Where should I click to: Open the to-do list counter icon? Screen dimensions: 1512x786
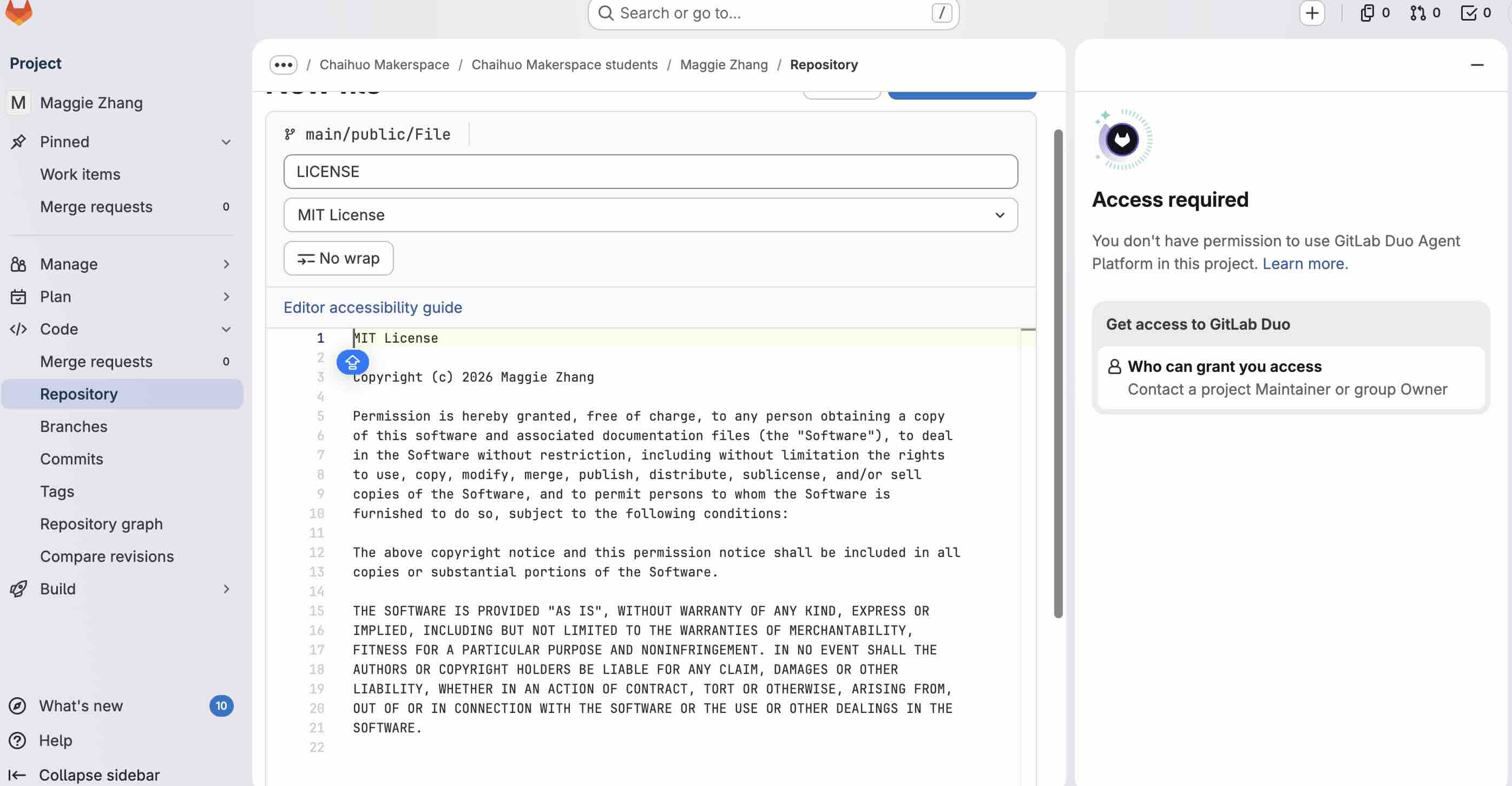click(1475, 13)
